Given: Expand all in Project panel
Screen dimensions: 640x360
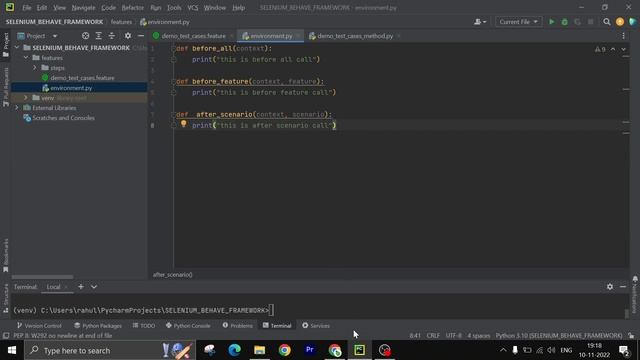Looking at the screenshot, I should pos(98,36).
